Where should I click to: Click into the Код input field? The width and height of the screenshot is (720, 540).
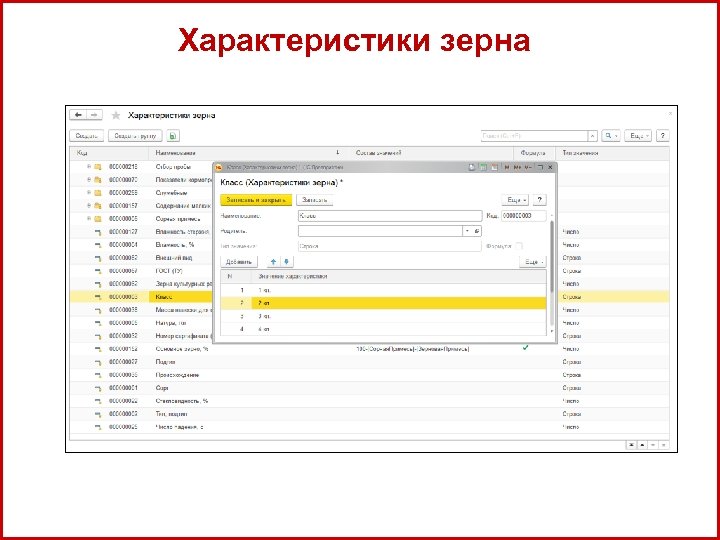523,215
